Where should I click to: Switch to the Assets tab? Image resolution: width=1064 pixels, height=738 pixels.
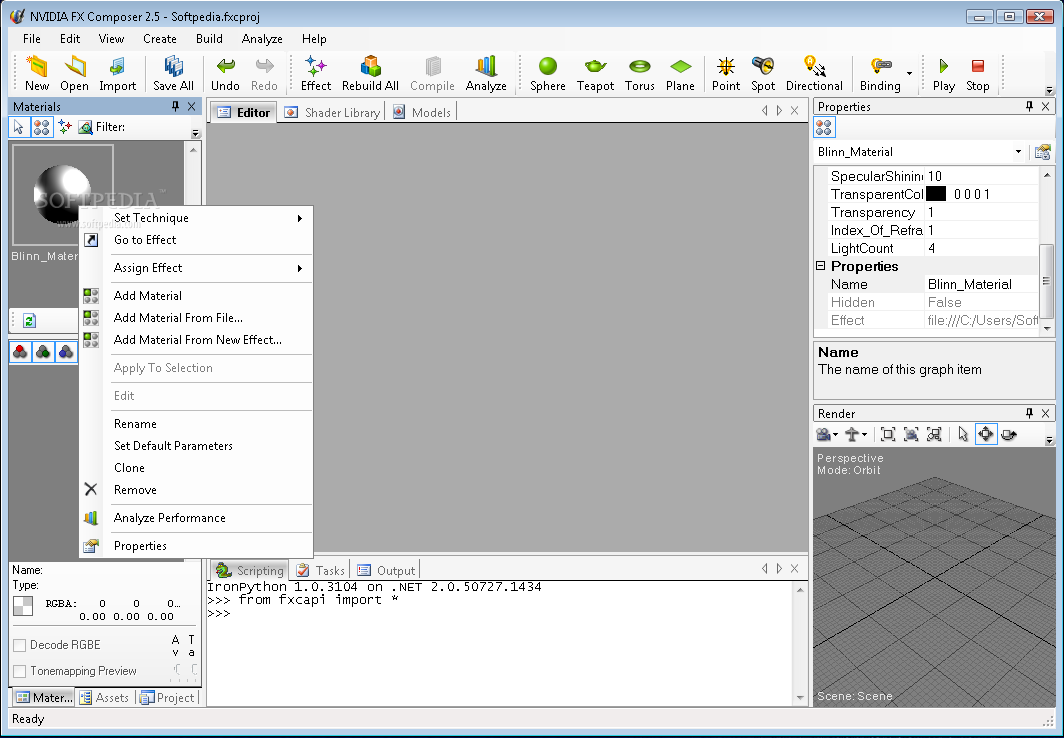click(x=104, y=697)
